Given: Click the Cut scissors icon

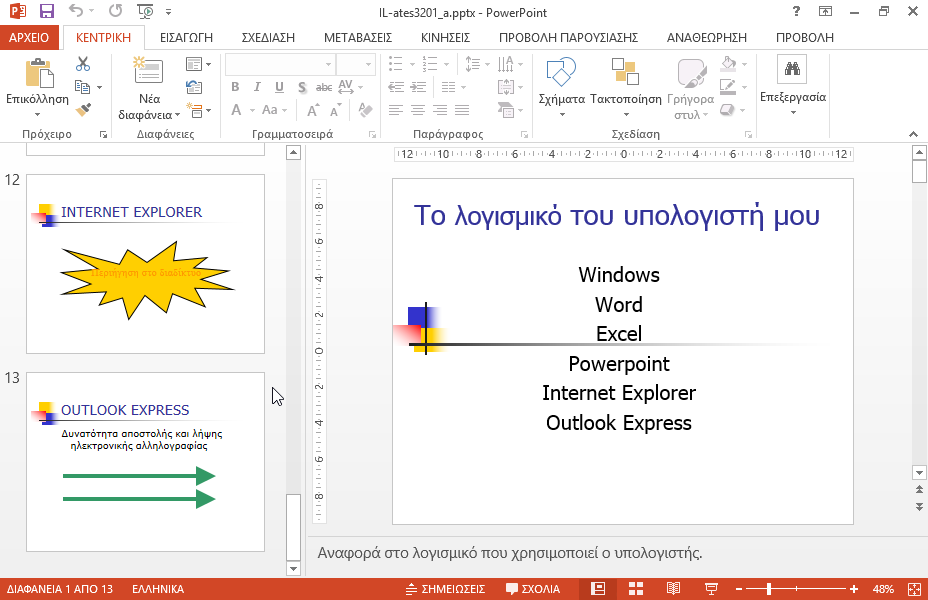Looking at the screenshot, I should pos(83,64).
